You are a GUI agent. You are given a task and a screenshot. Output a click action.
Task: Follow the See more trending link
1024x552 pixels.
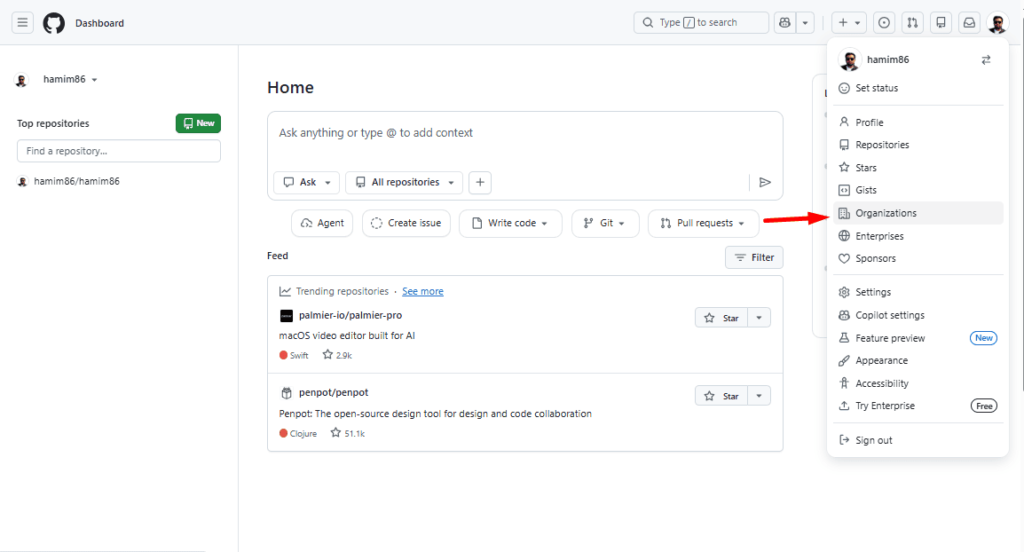pos(423,291)
